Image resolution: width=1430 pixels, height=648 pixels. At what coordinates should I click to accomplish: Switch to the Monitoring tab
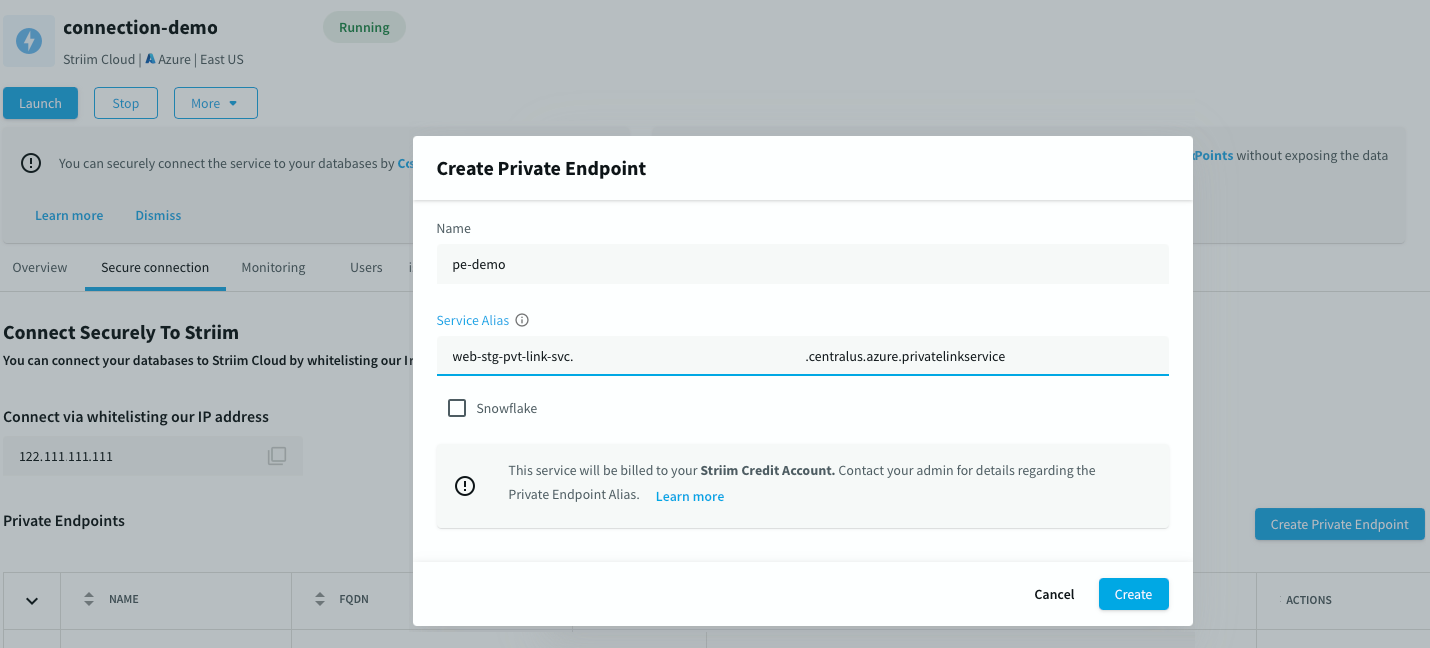pos(272,267)
